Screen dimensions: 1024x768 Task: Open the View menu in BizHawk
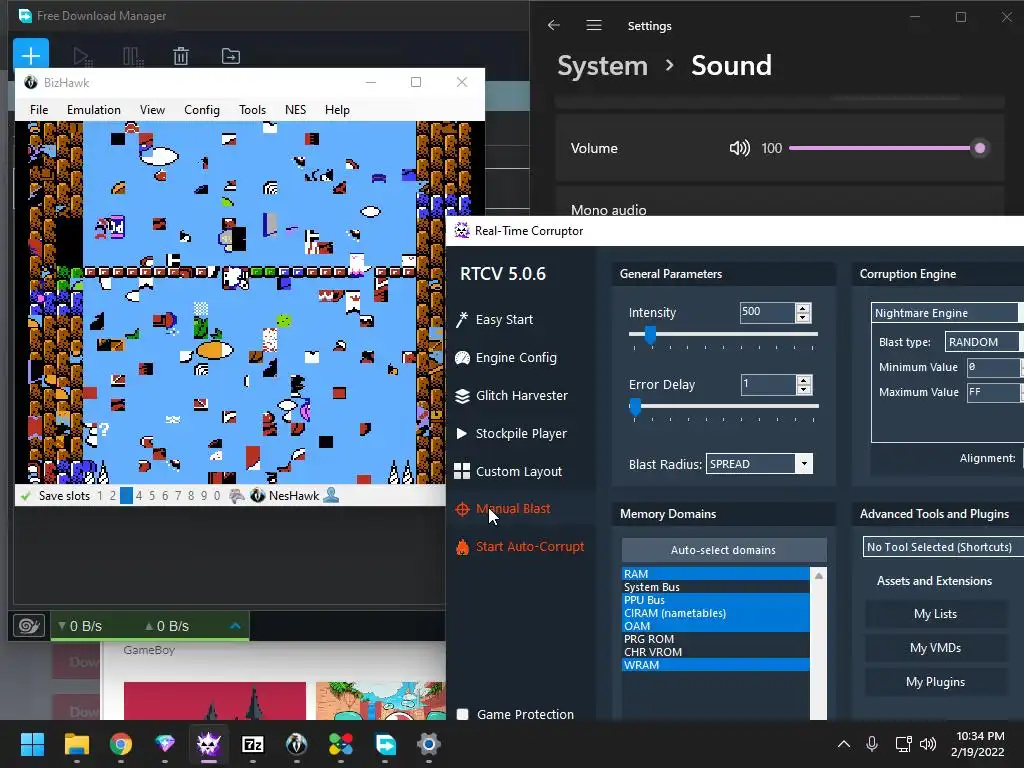point(152,110)
